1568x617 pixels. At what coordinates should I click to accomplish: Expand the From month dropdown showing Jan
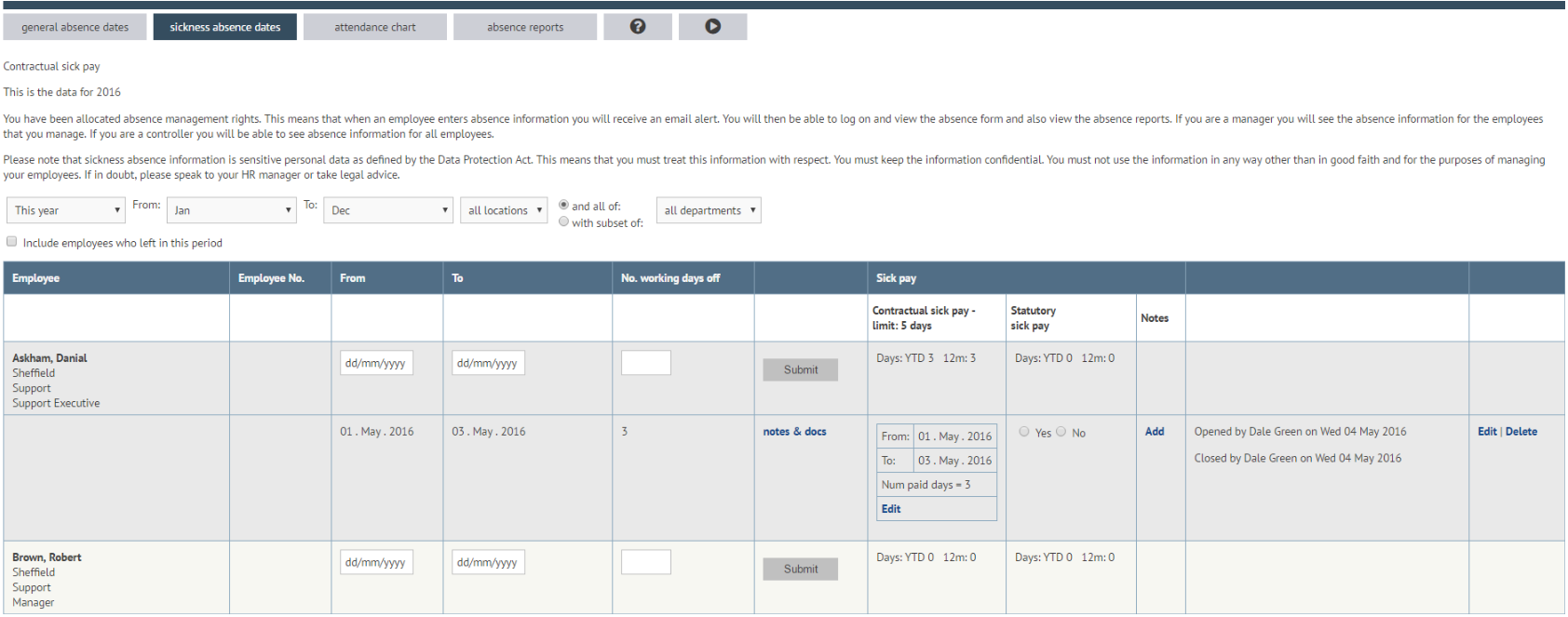tap(232, 210)
